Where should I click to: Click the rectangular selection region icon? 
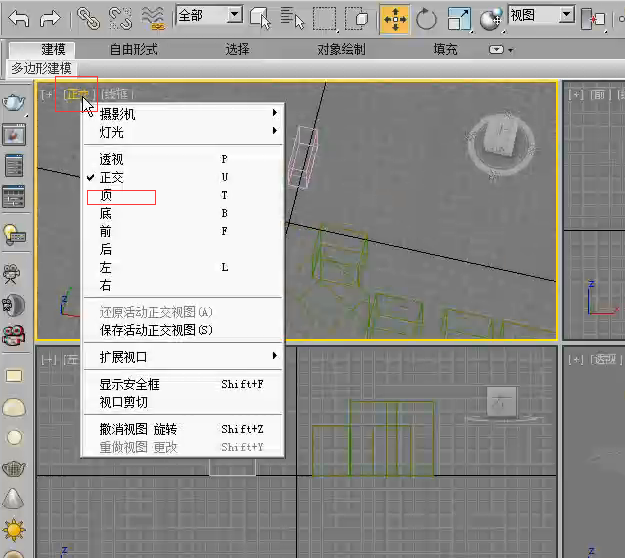pos(324,18)
